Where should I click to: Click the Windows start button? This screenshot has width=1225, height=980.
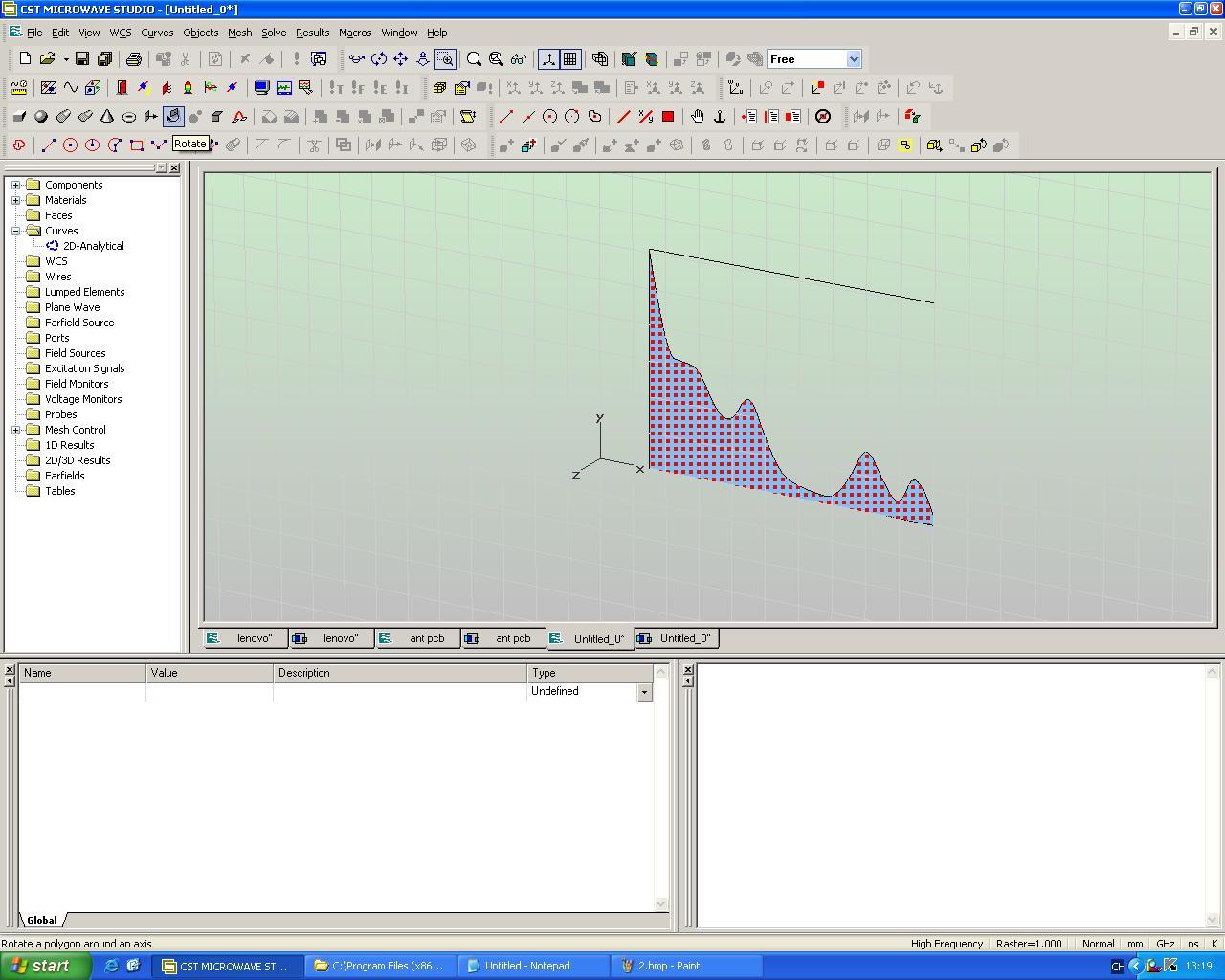(x=45, y=966)
